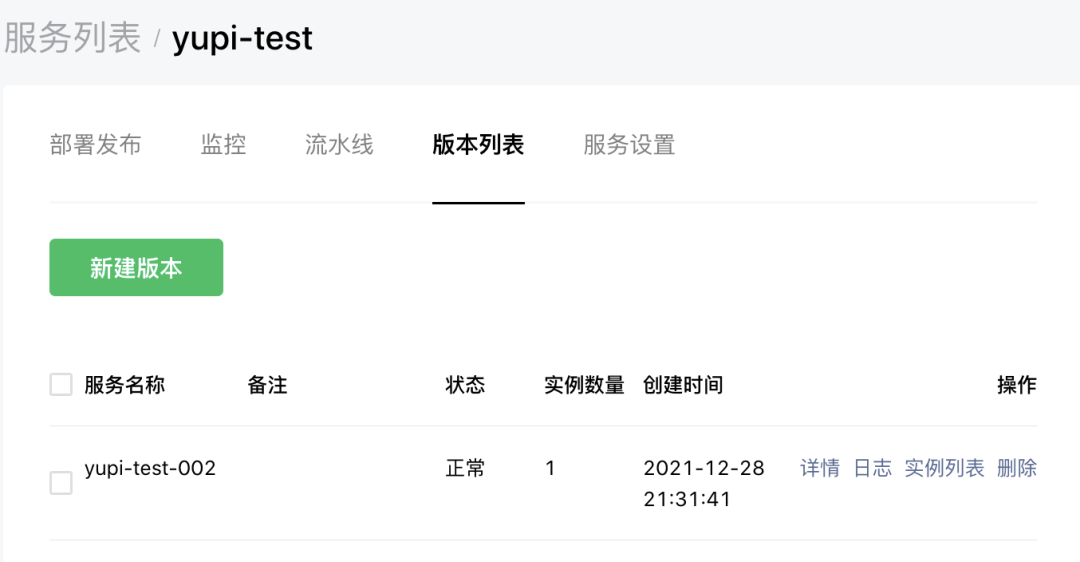The width and height of the screenshot is (1080, 562).
Task: Go to the 流水线 tab
Action: coord(339,145)
